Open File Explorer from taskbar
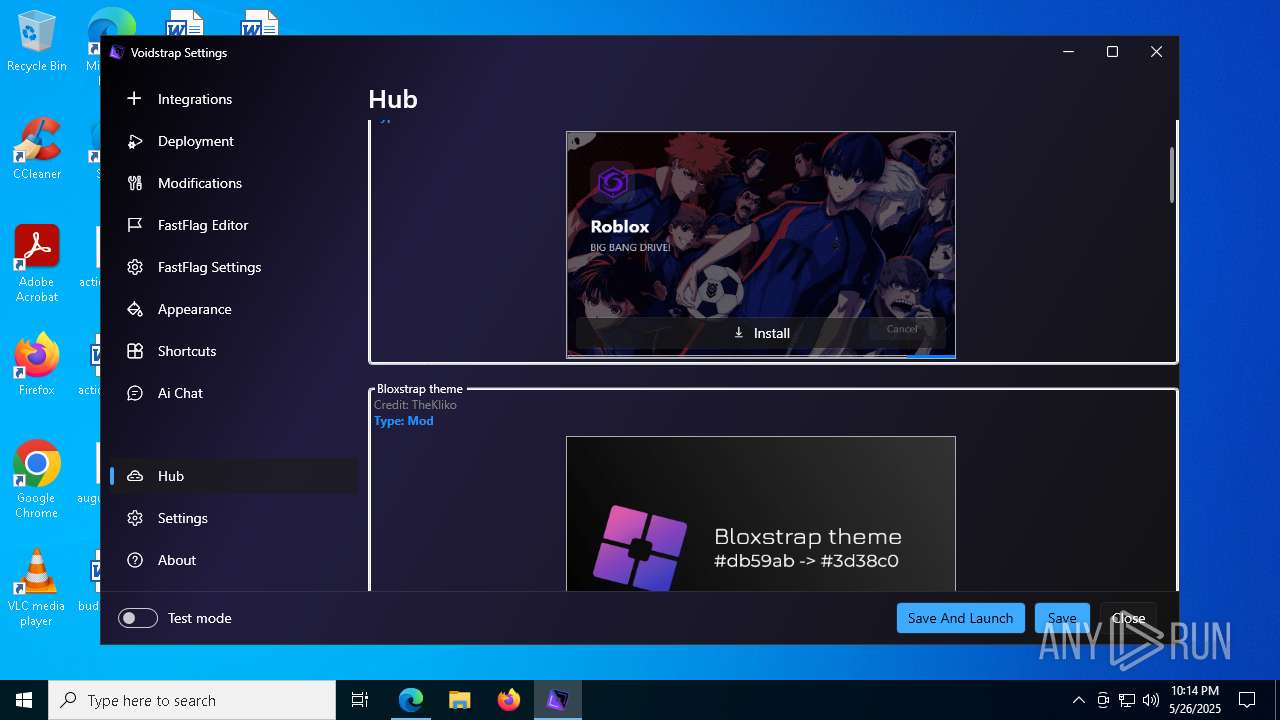The height and width of the screenshot is (720, 1280). pos(459,700)
